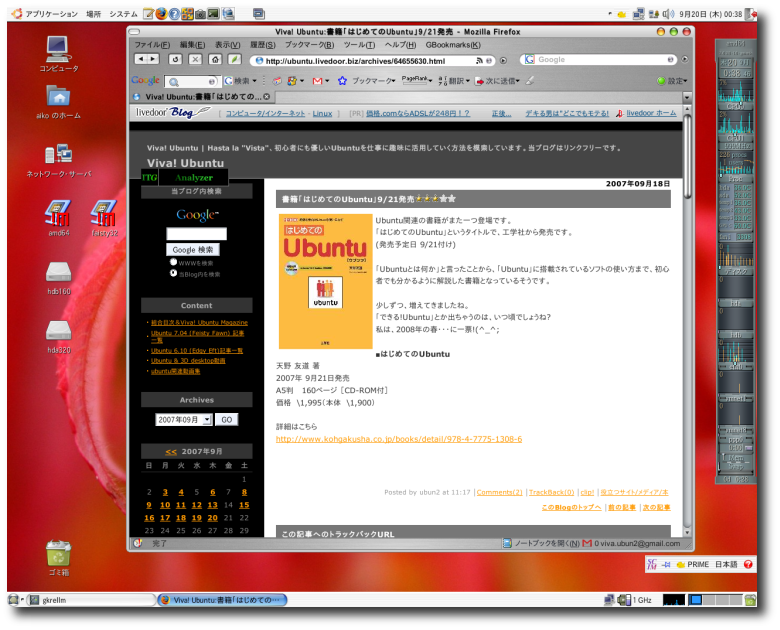Launch Firefox from the top panel

[161, 13]
